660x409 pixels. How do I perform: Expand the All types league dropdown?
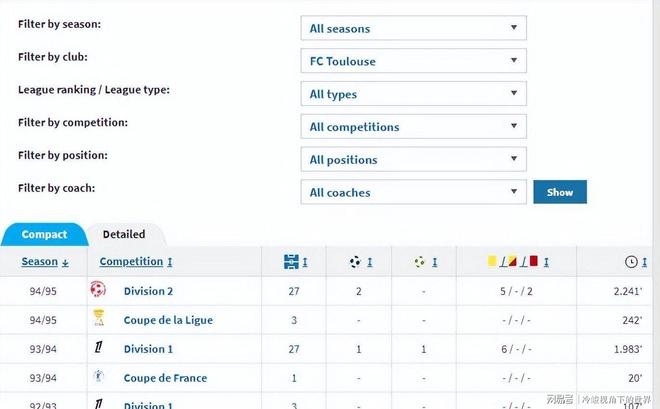pyautogui.click(x=413, y=94)
